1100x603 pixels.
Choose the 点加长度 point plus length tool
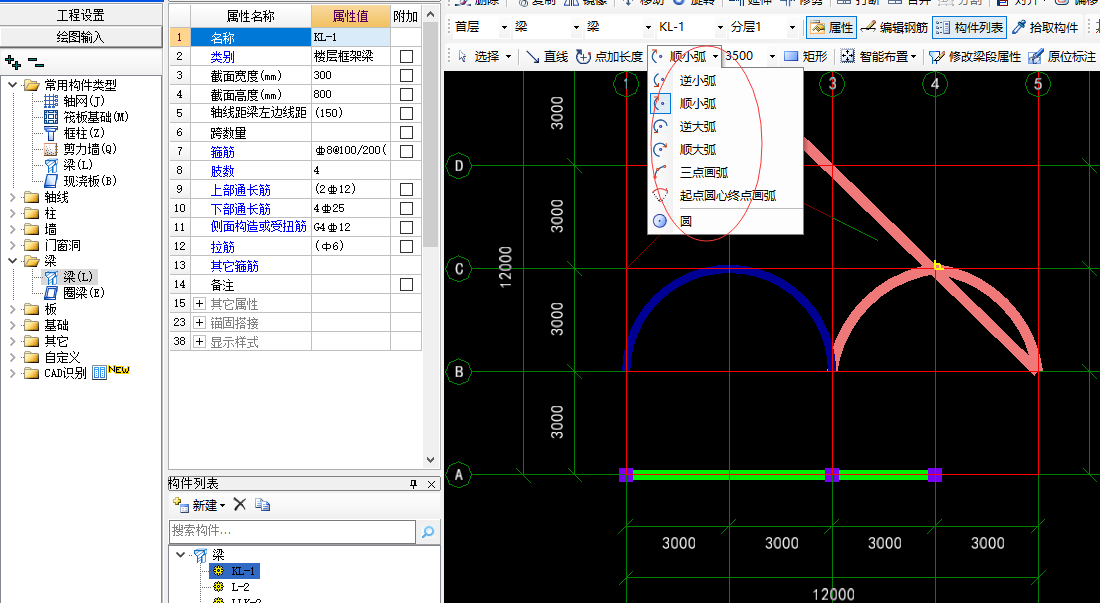609,56
